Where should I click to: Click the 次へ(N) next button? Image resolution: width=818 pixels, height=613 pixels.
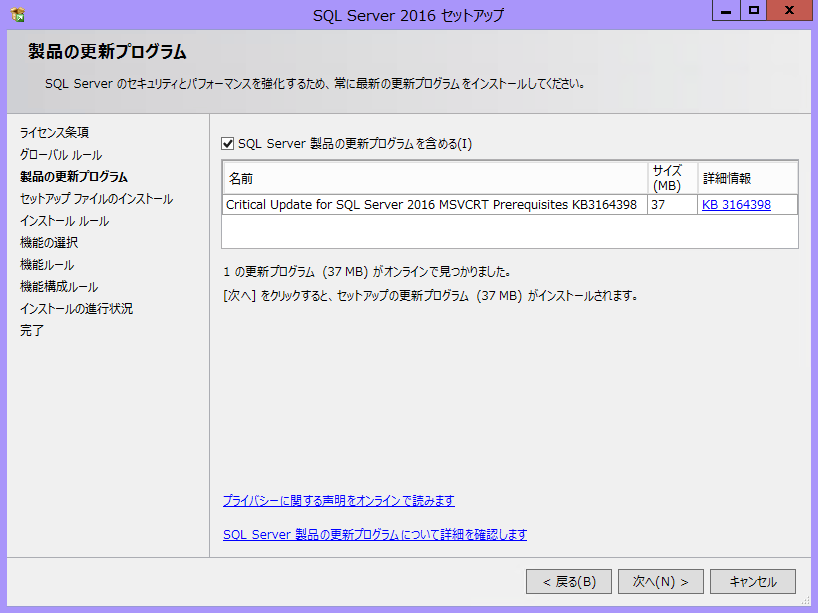point(660,582)
